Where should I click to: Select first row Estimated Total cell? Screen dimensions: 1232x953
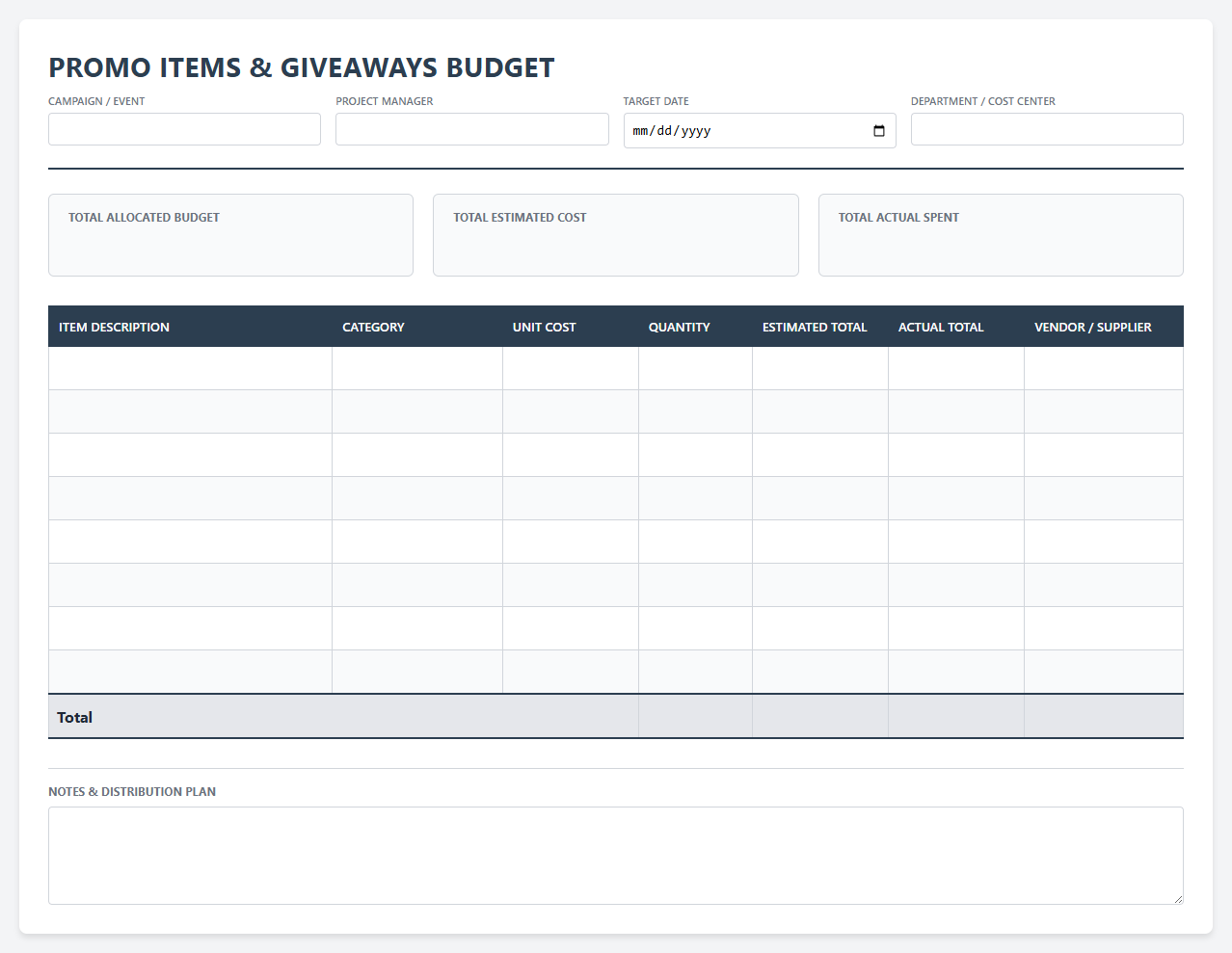(820, 368)
